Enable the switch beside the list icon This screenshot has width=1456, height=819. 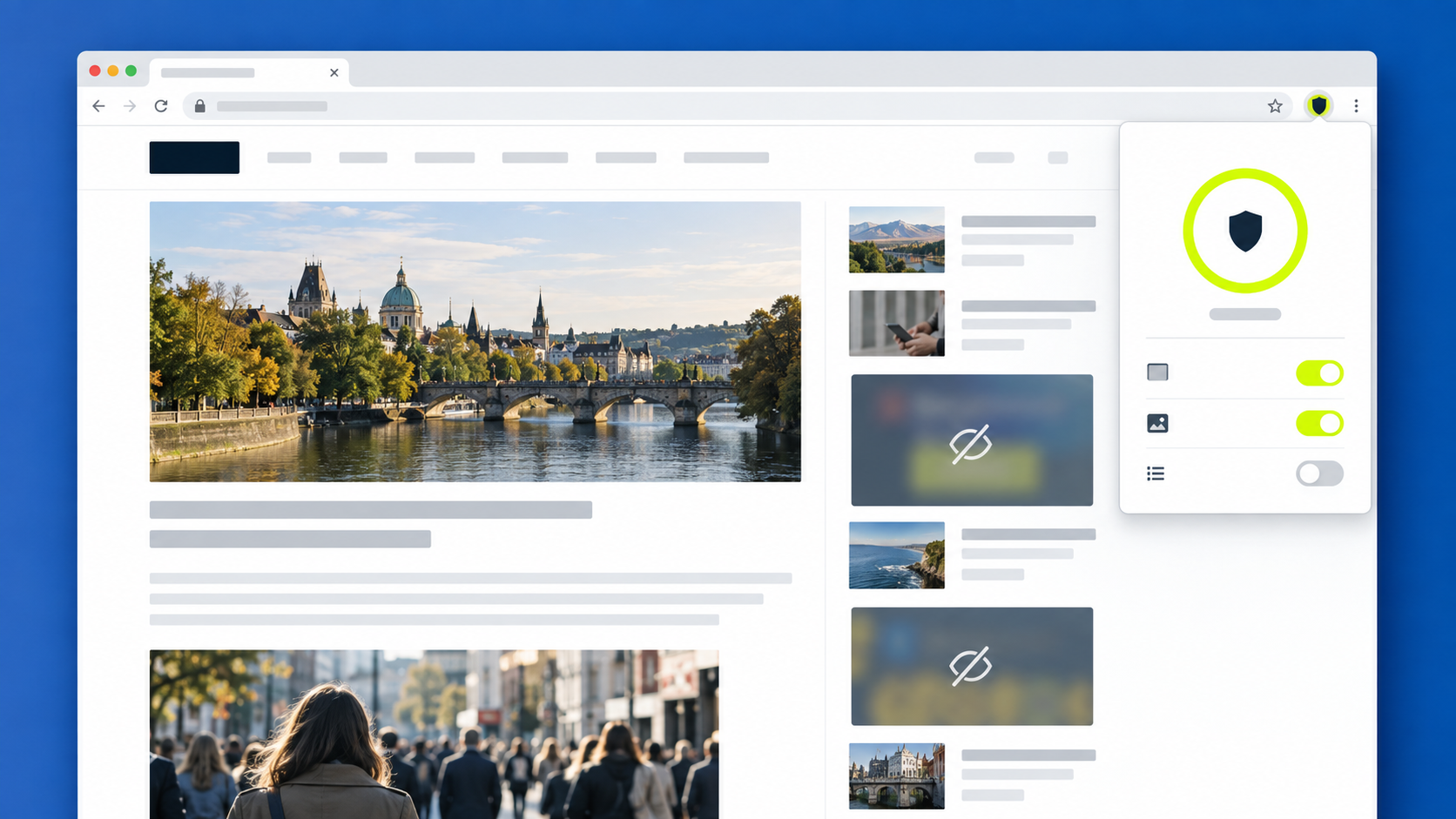point(1319,473)
